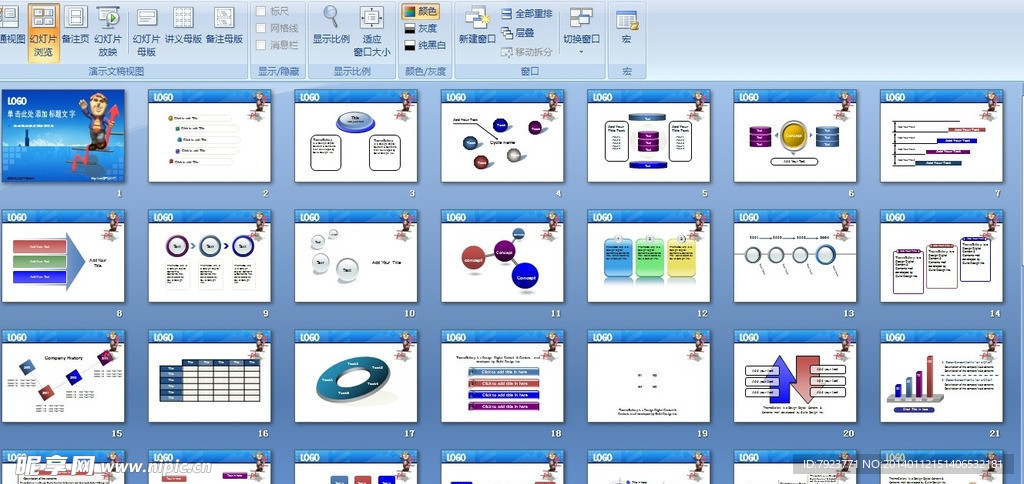Cascade the windows (层叠)
1024x484 pixels.
[518, 33]
